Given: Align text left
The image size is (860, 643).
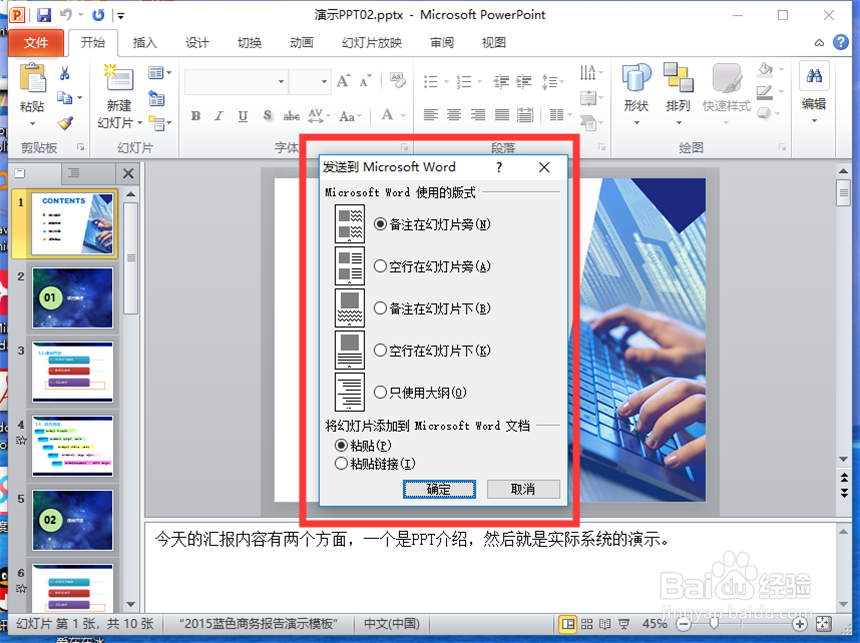Looking at the screenshot, I should click(431, 114).
